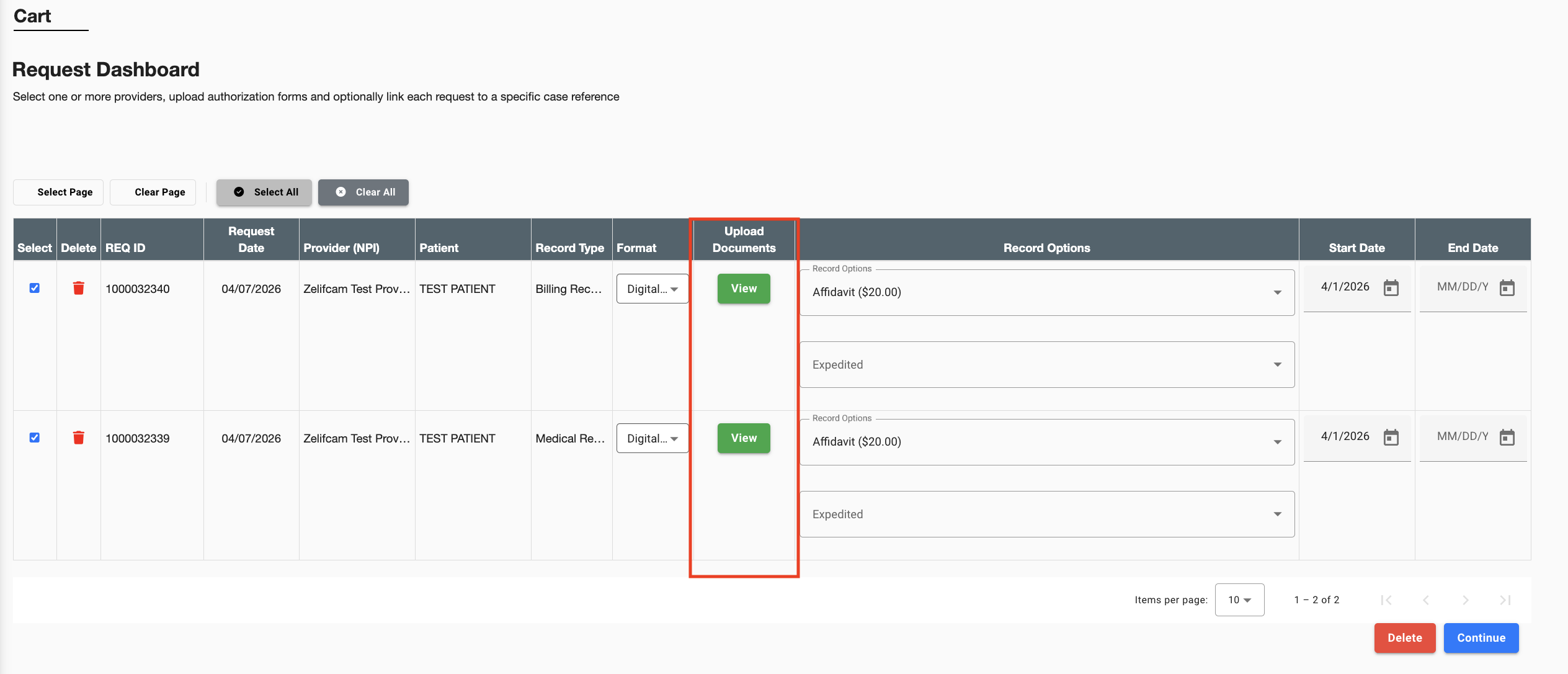Click the Select All button

coord(264,192)
